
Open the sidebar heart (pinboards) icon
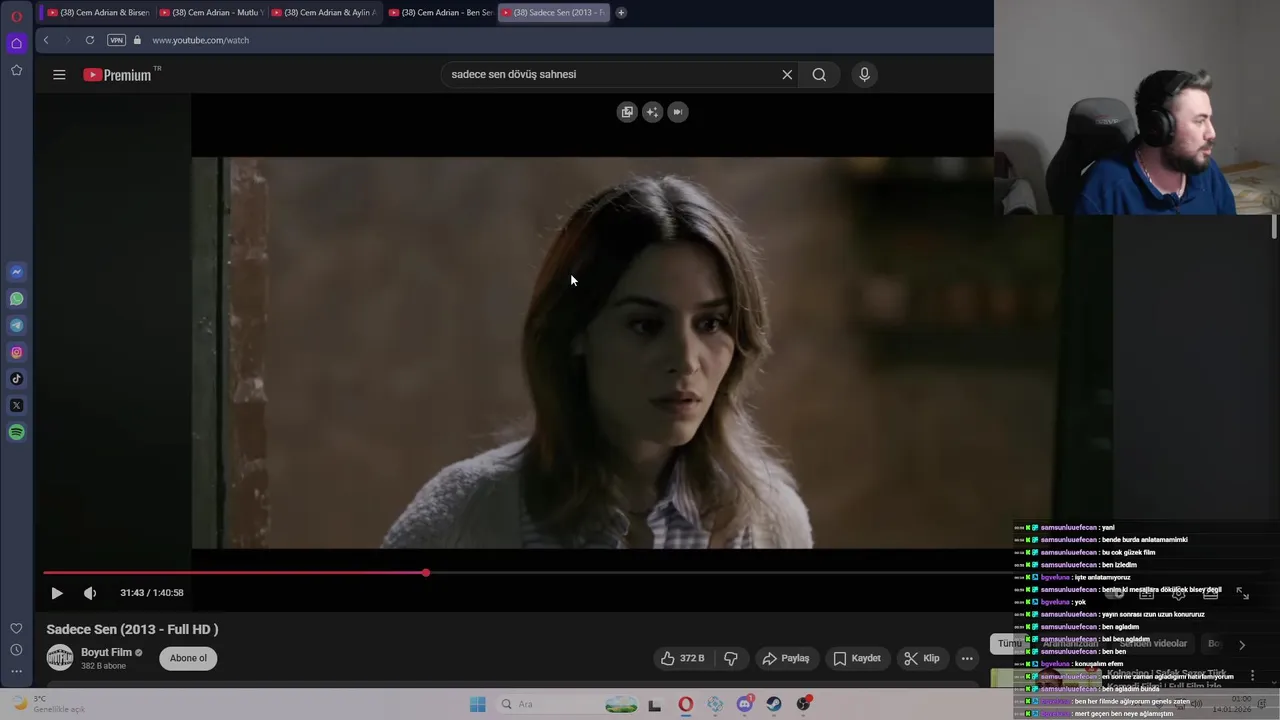[16, 628]
